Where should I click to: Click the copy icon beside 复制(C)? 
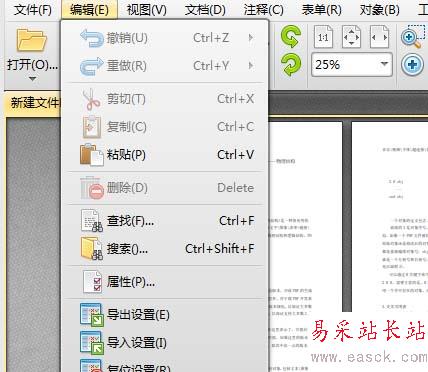click(x=92, y=127)
